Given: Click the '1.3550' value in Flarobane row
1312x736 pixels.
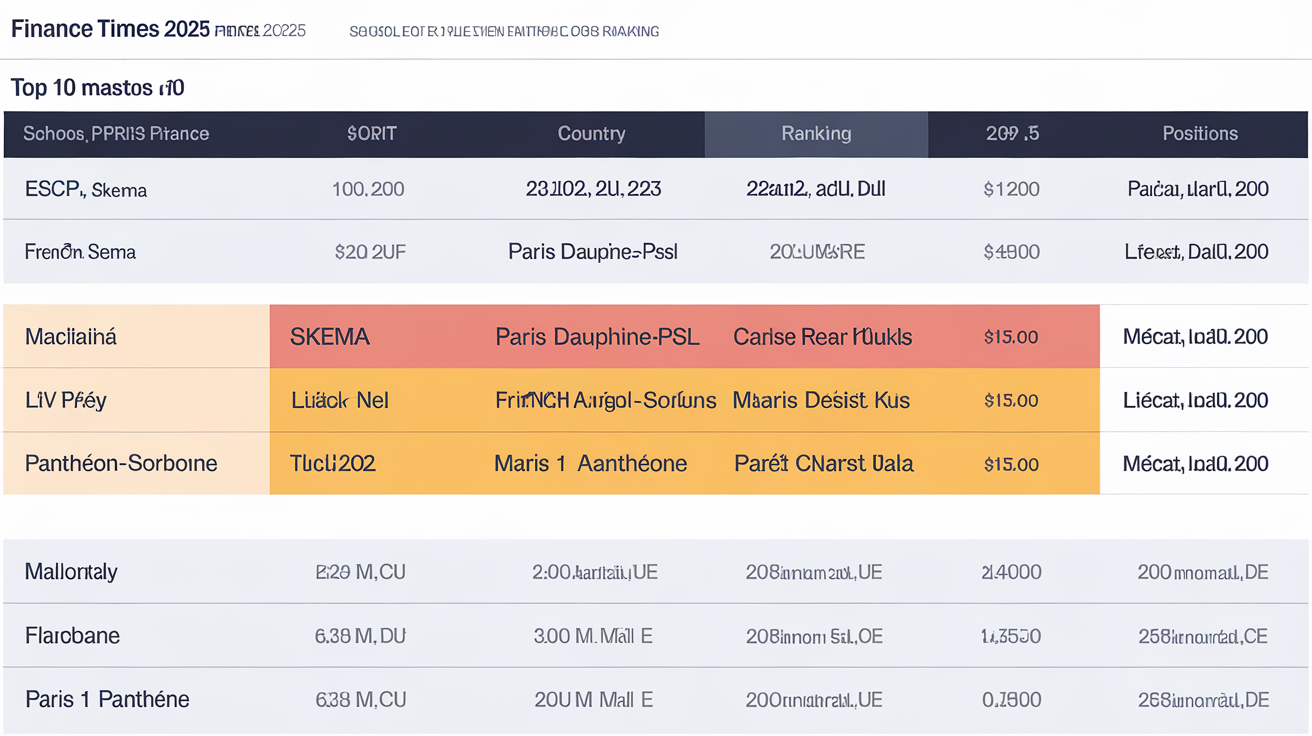Looking at the screenshot, I should click(x=1011, y=636).
